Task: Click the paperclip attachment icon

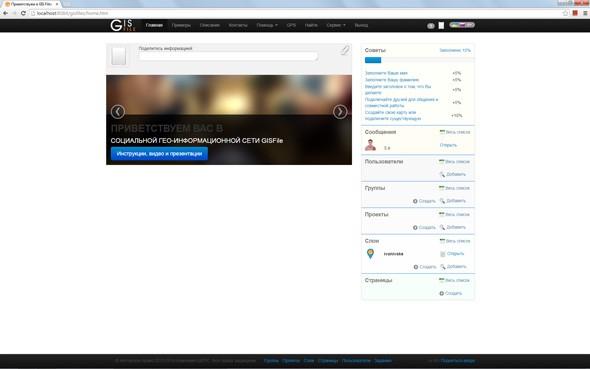Action: [345, 50]
